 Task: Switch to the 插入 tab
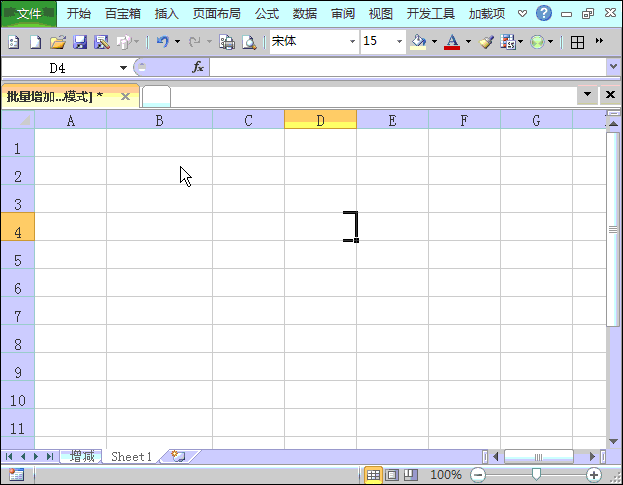tap(166, 14)
